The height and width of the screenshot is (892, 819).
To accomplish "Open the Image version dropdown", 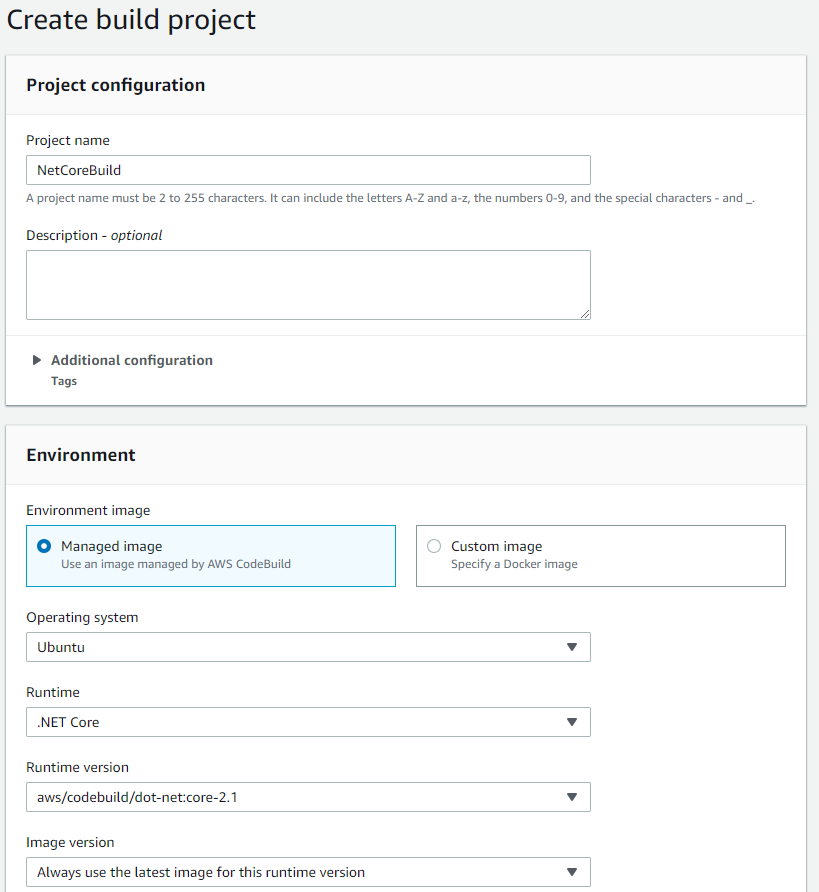I will coord(307,872).
